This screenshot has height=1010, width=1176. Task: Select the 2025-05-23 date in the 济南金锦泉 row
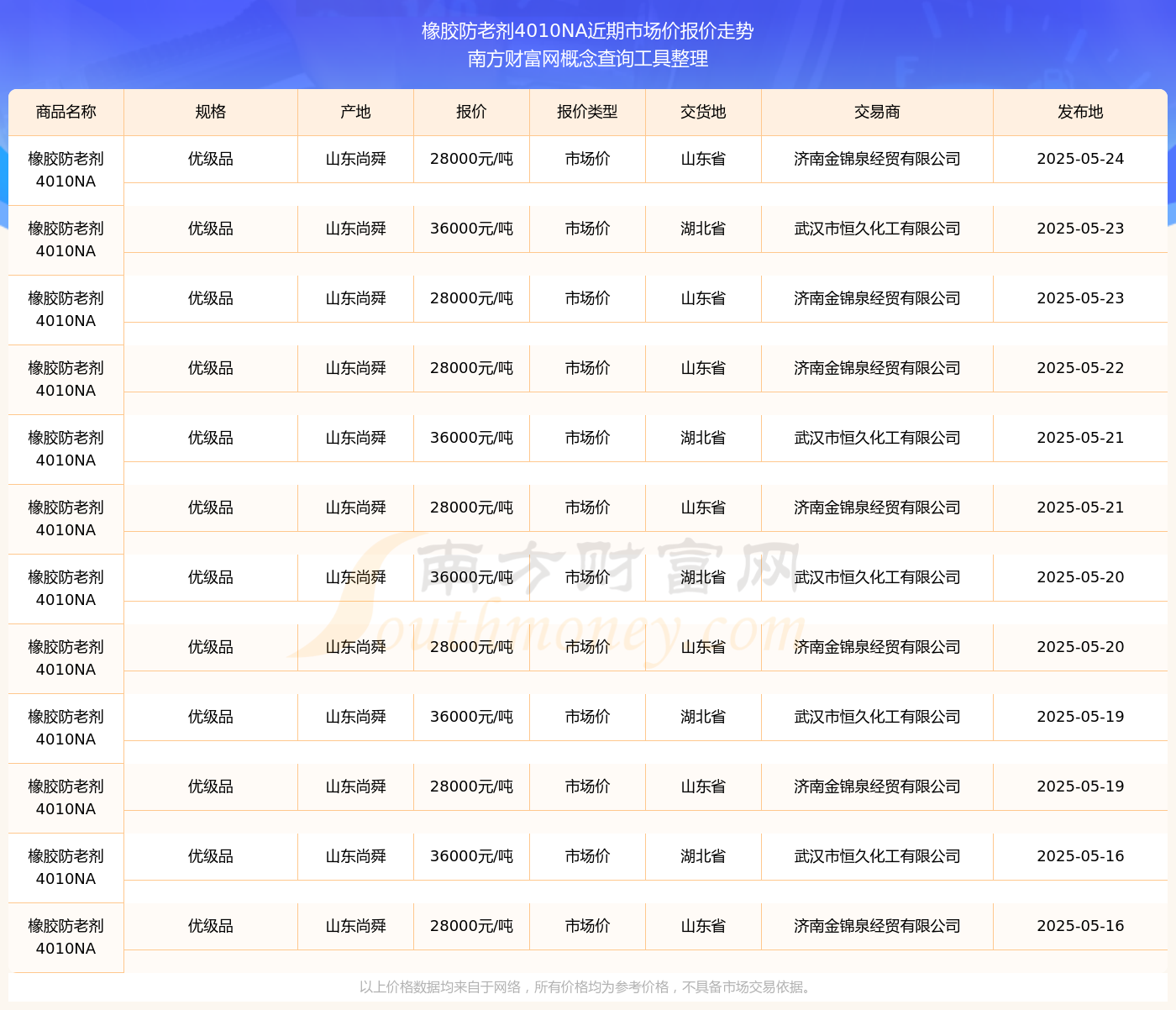[1080, 298]
